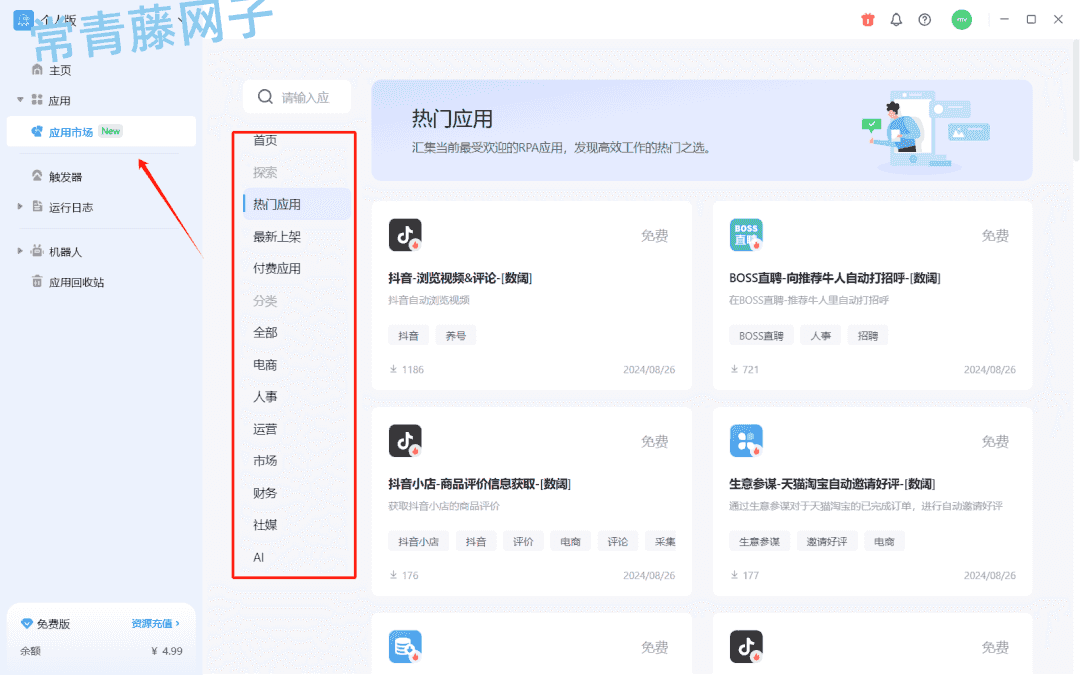
Task: Click the 招聘 tag
Action: point(868,335)
